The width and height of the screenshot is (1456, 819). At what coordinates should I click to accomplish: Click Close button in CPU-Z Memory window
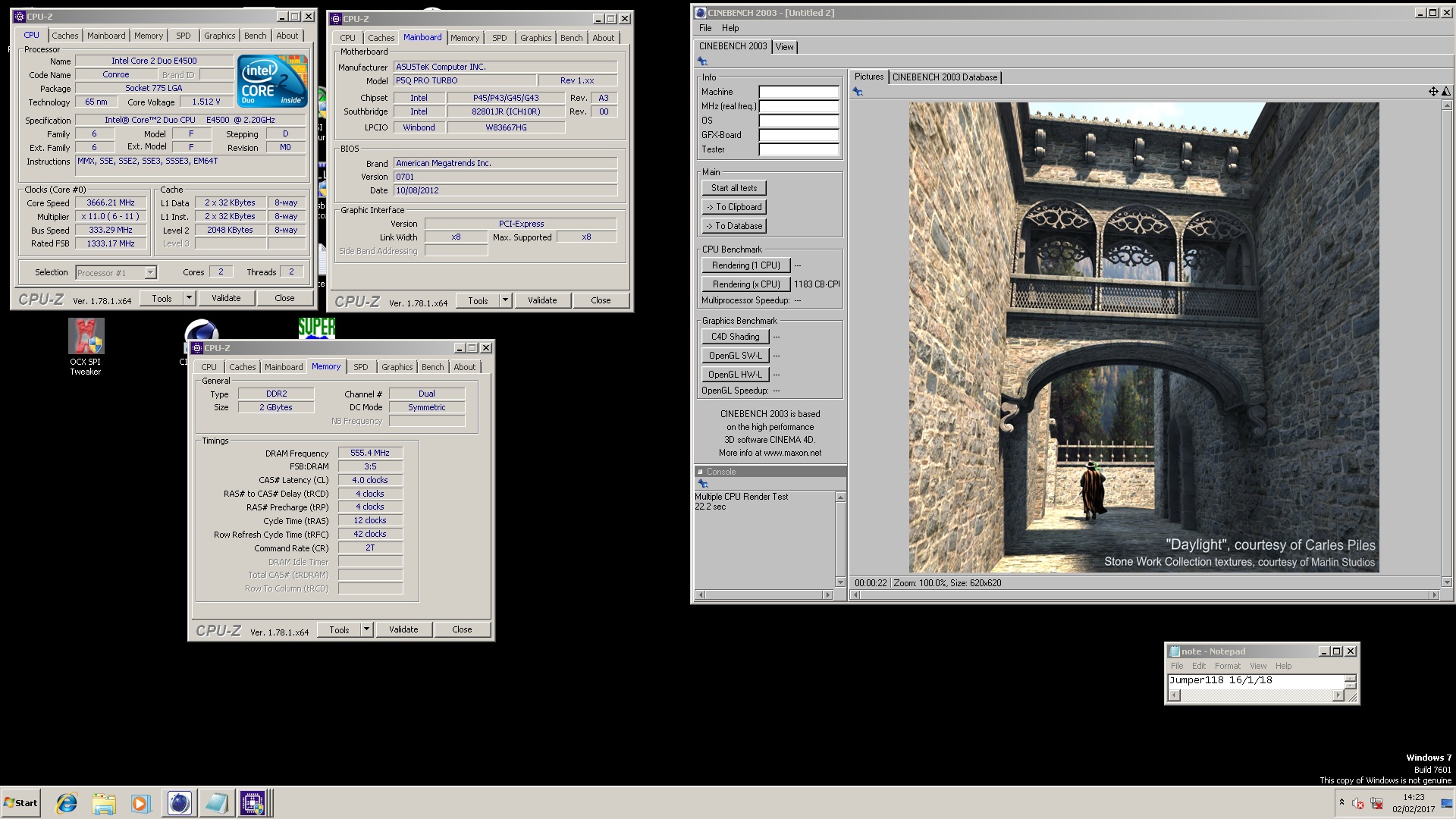pyautogui.click(x=462, y=629)
